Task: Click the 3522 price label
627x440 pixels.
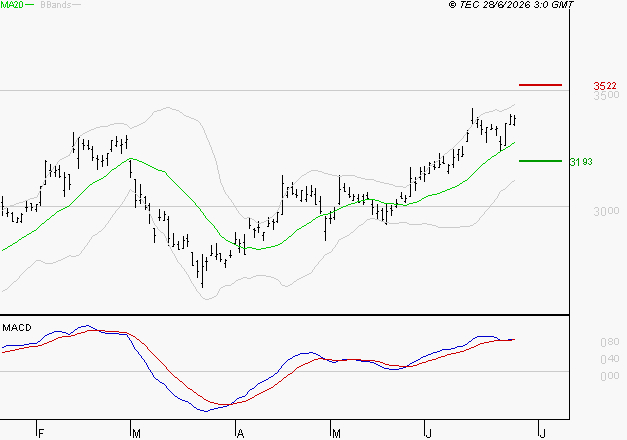Action: pyautogui.click(x=605, y=86)
